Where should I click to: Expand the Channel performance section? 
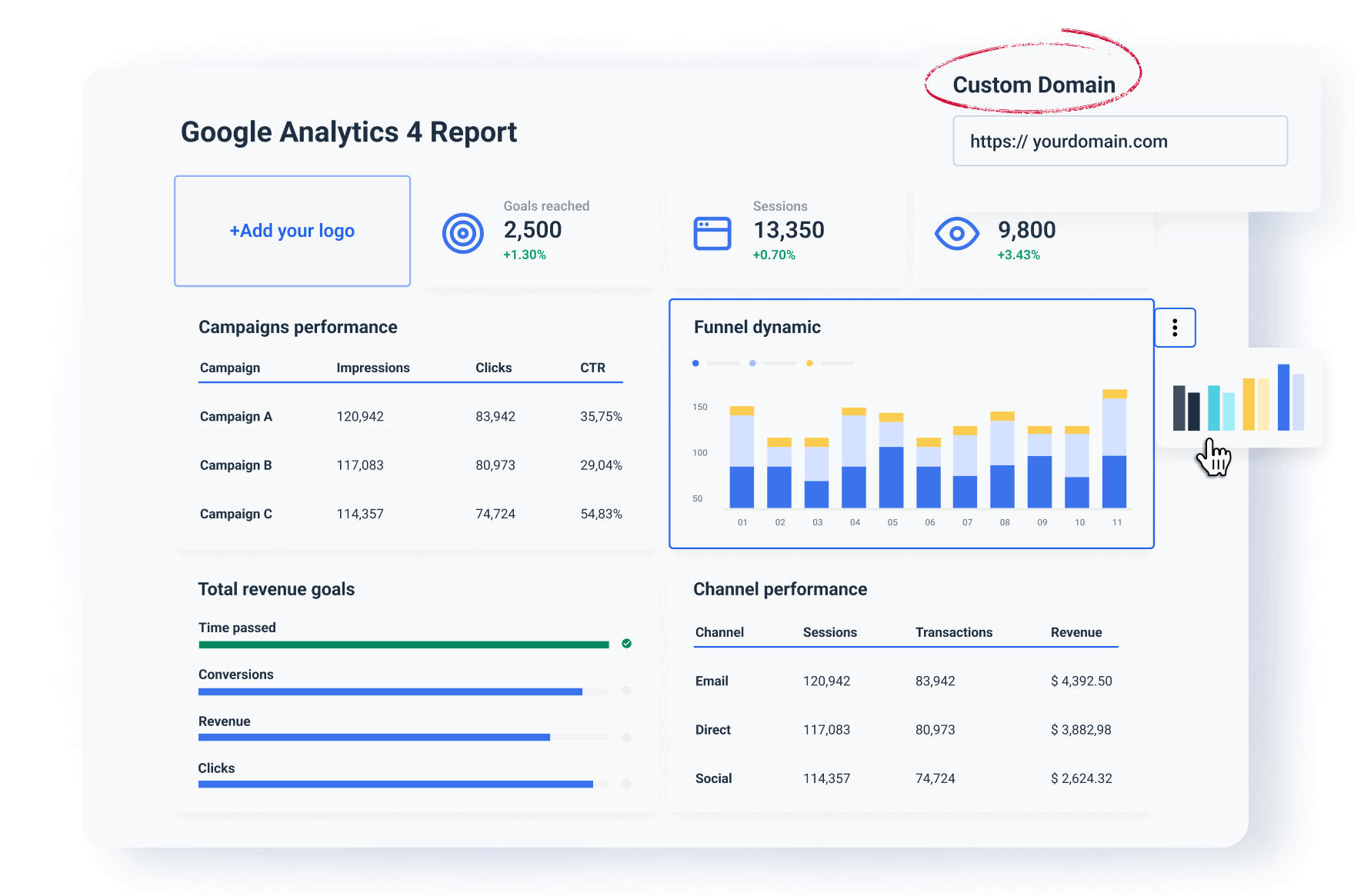(780, 589)
